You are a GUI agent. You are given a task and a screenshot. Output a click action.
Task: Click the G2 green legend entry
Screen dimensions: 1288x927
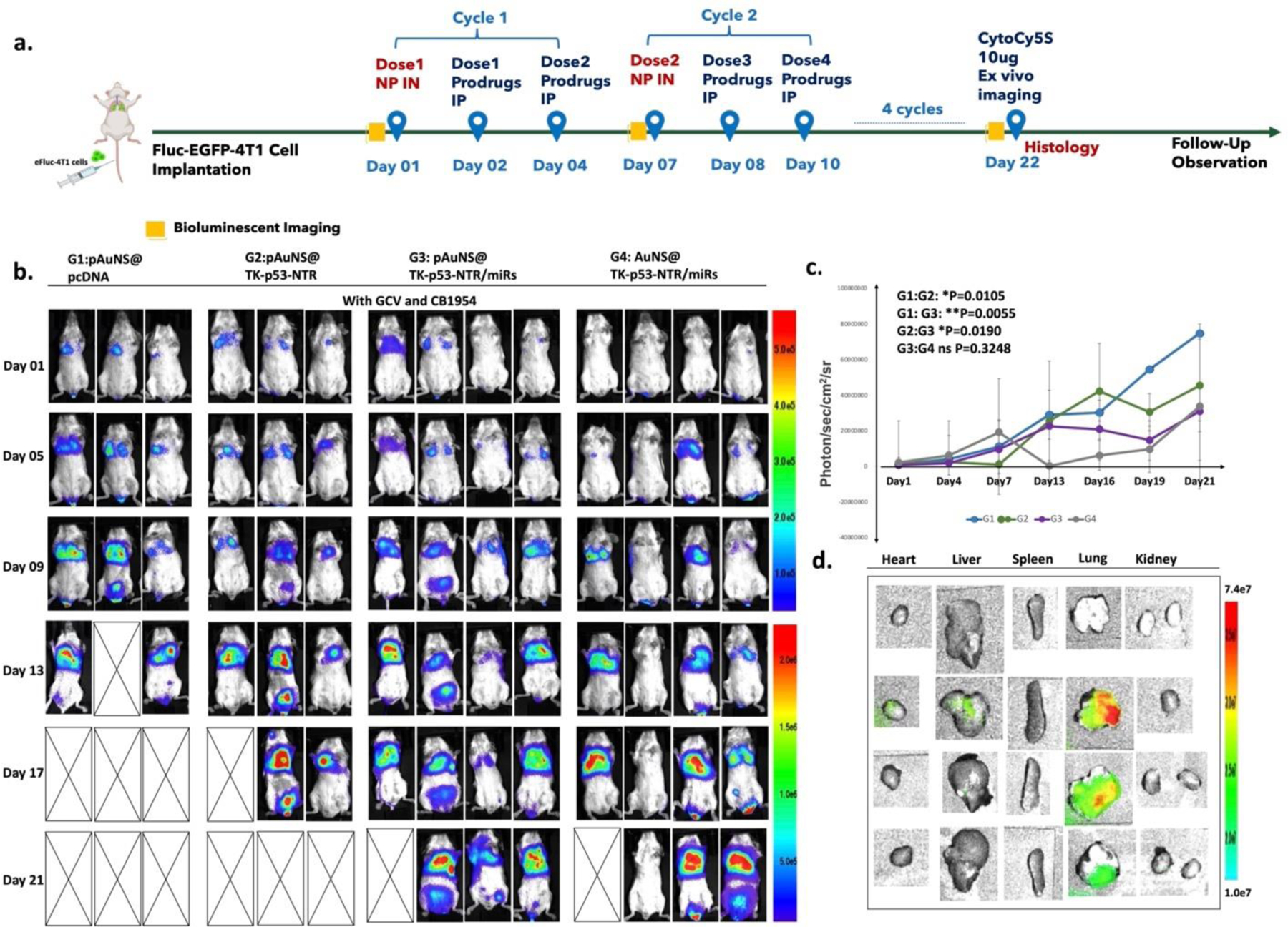(x=1014, y=519)
